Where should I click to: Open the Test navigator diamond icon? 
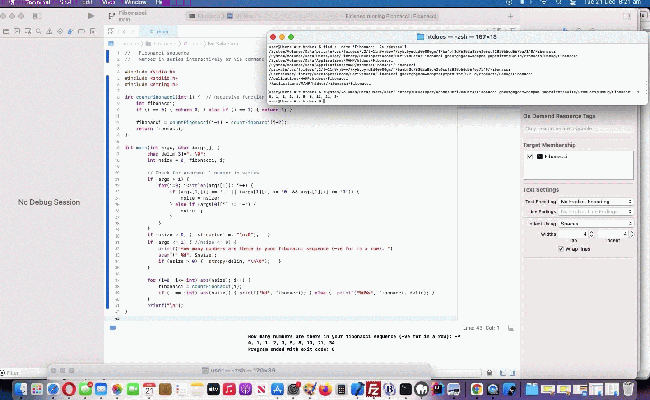coord(60,32)
